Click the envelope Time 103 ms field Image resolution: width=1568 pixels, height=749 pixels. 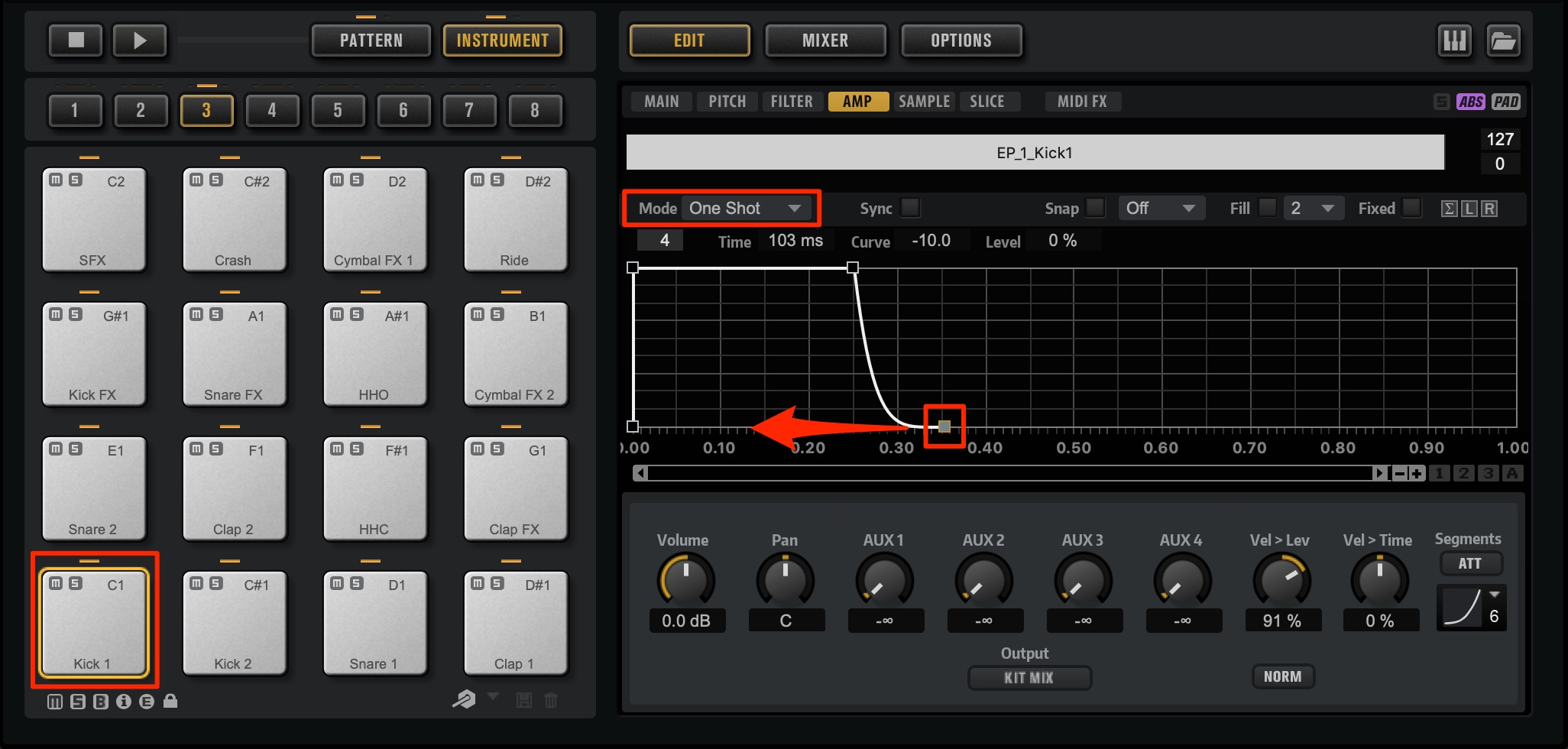[x=795, y=241]
